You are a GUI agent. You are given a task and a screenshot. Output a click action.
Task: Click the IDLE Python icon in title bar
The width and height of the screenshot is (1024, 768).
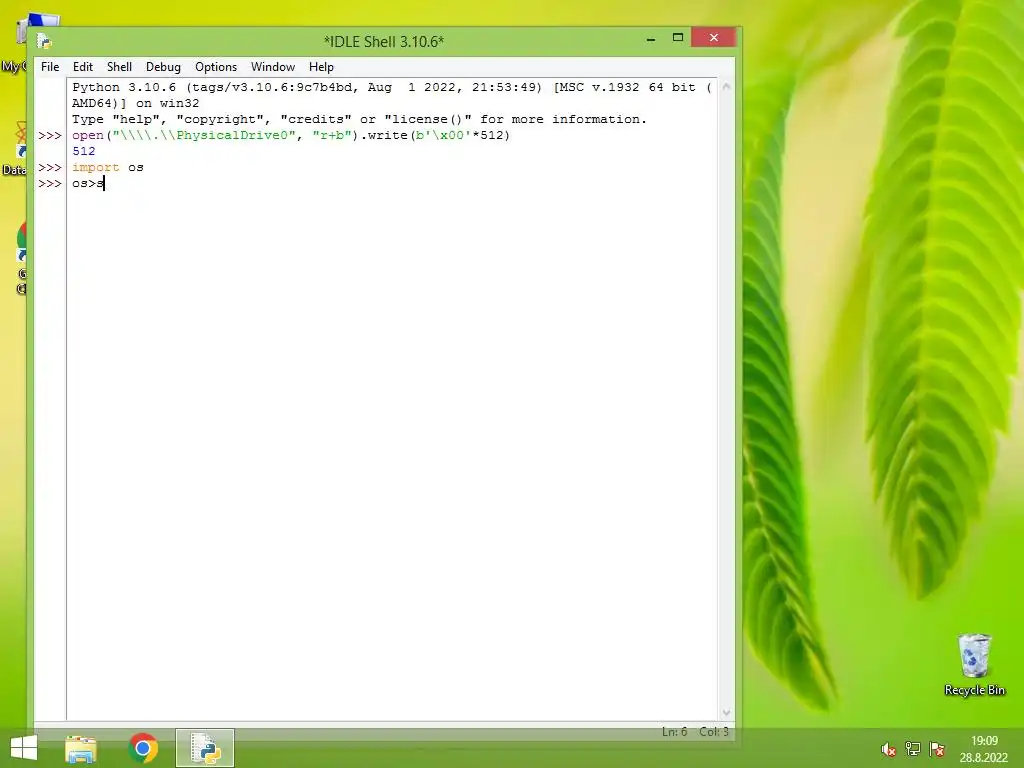(44, 41)
